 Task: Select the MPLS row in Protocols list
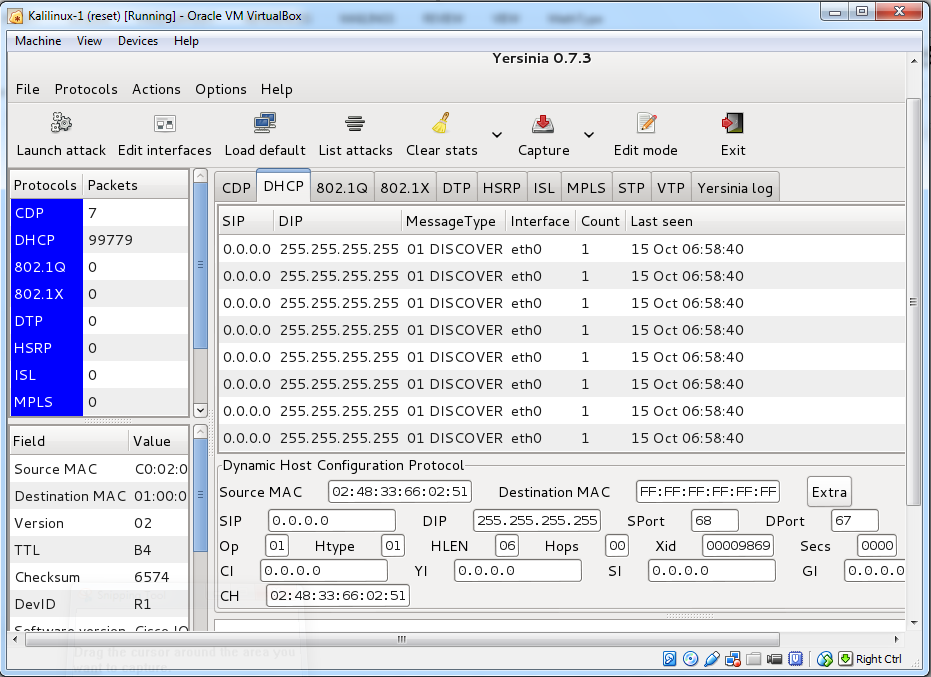100,402
